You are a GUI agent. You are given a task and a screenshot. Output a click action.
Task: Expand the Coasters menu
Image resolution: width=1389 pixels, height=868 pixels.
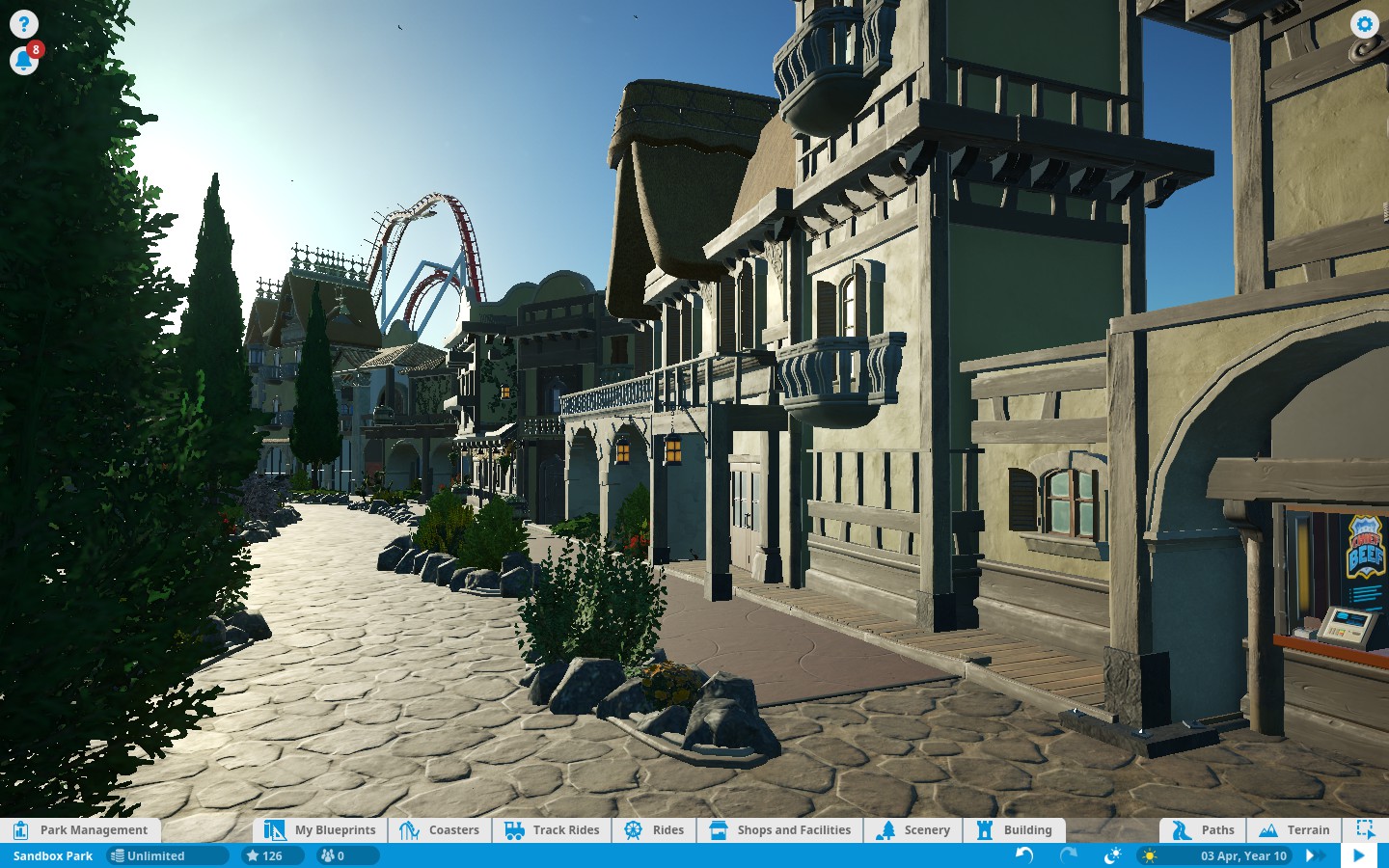440,830
